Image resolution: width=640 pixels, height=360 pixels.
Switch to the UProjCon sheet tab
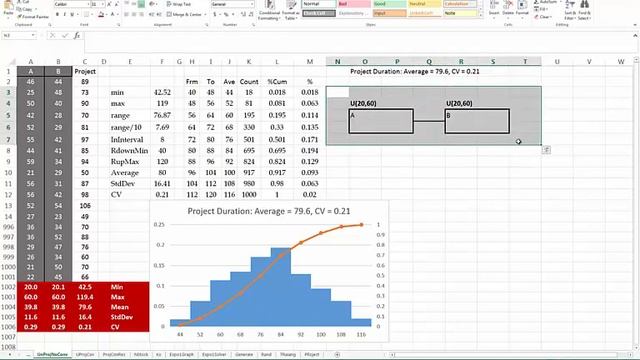[85, 355]
